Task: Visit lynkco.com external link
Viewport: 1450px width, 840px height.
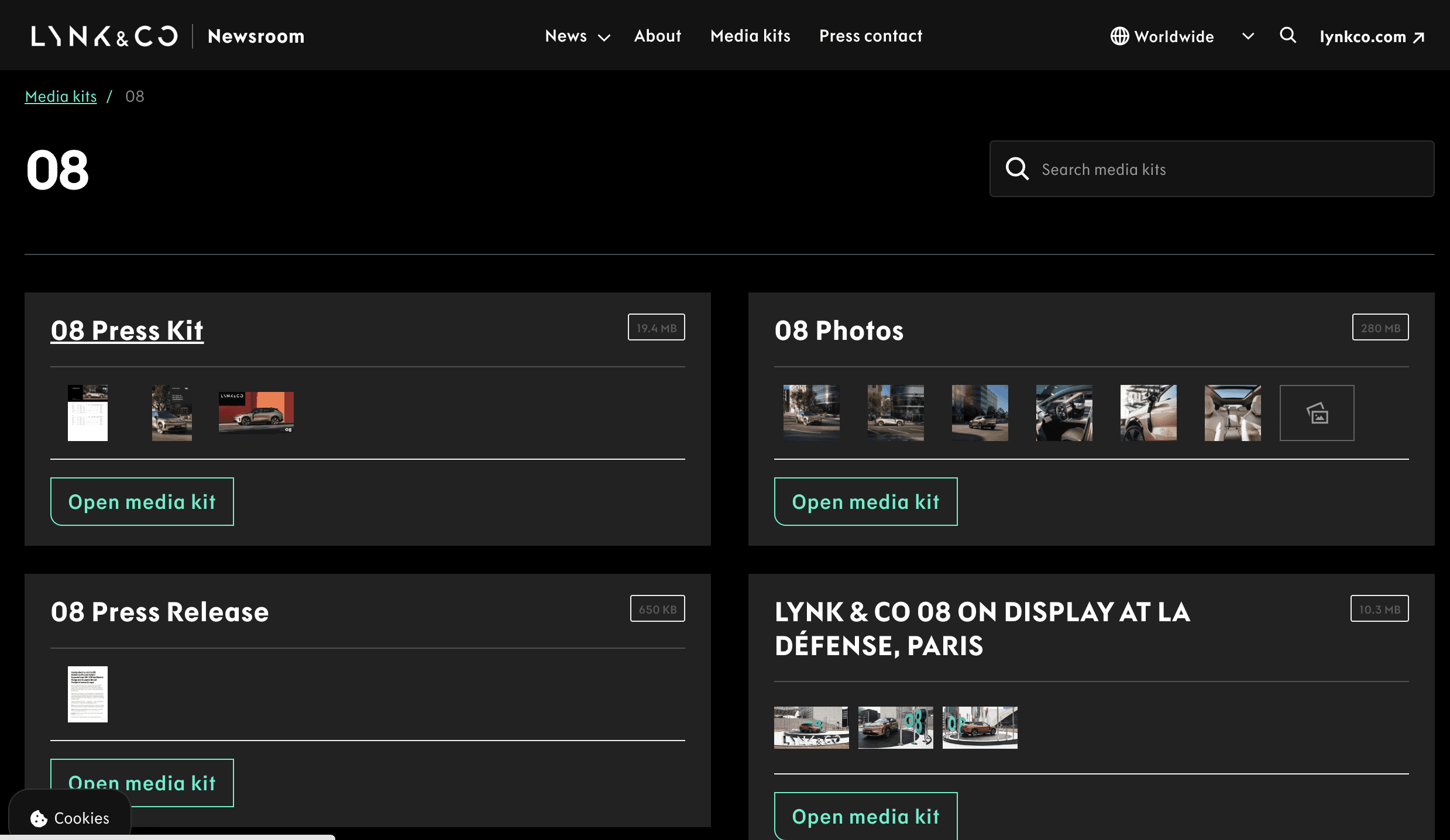Action: [1372, 37]
